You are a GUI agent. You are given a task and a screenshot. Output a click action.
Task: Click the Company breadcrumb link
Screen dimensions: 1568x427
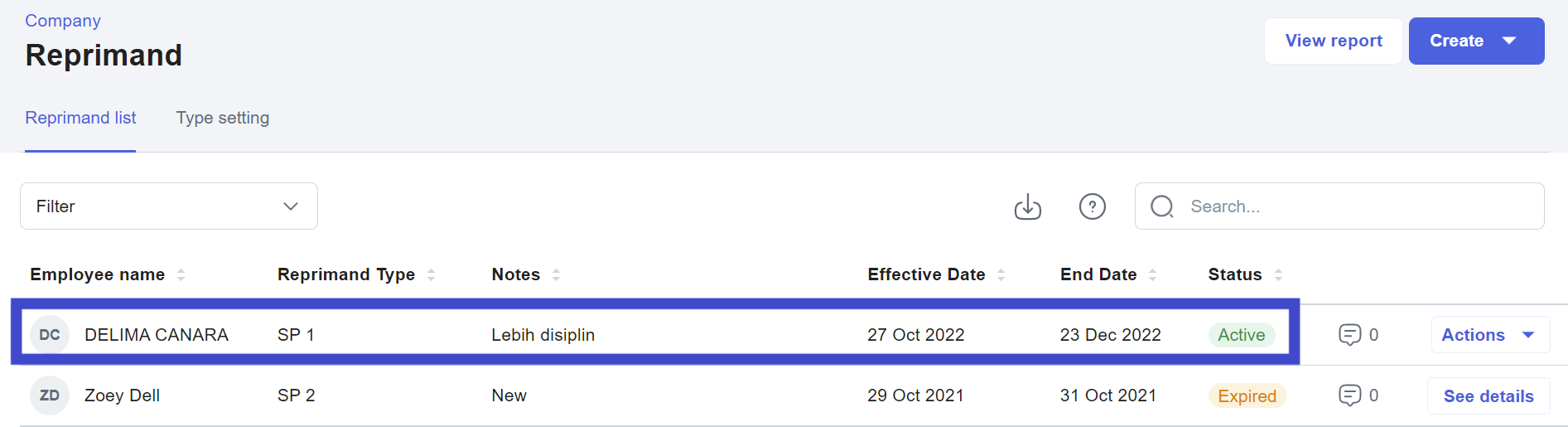63,21
